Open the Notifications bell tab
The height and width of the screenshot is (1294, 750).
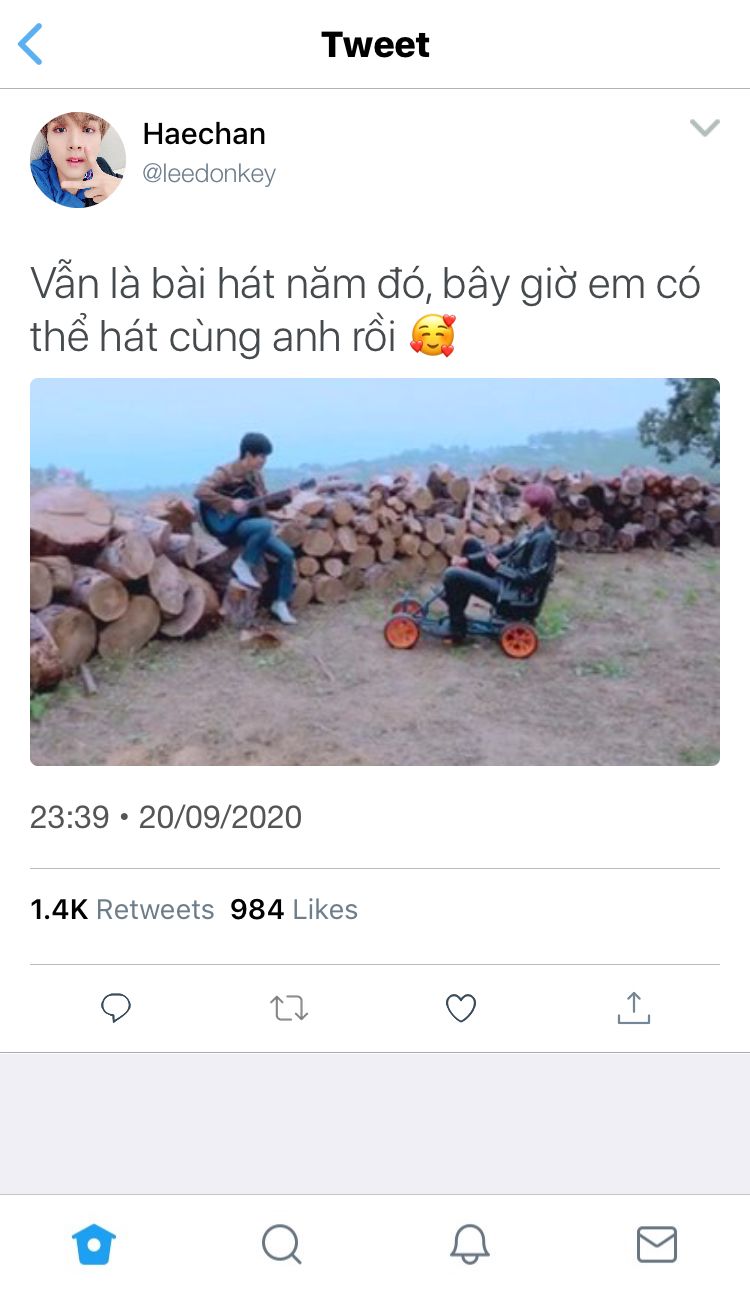(x=469, y=1245)
